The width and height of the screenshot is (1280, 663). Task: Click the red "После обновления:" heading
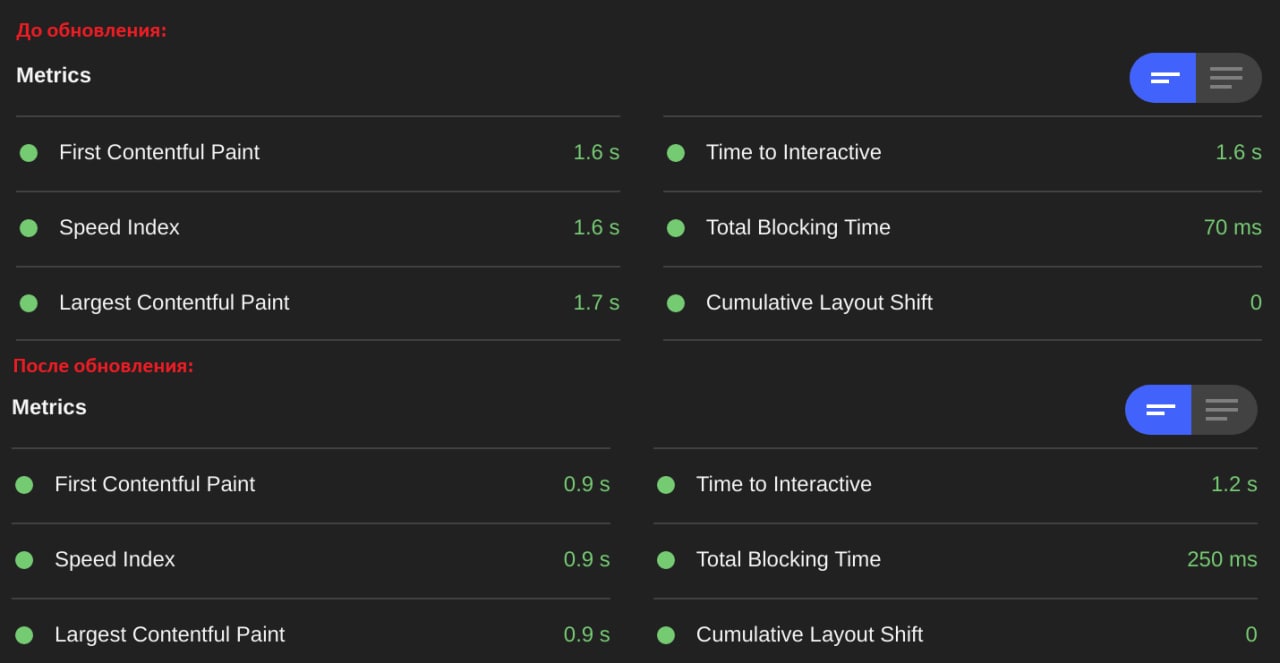click(103, 366)
